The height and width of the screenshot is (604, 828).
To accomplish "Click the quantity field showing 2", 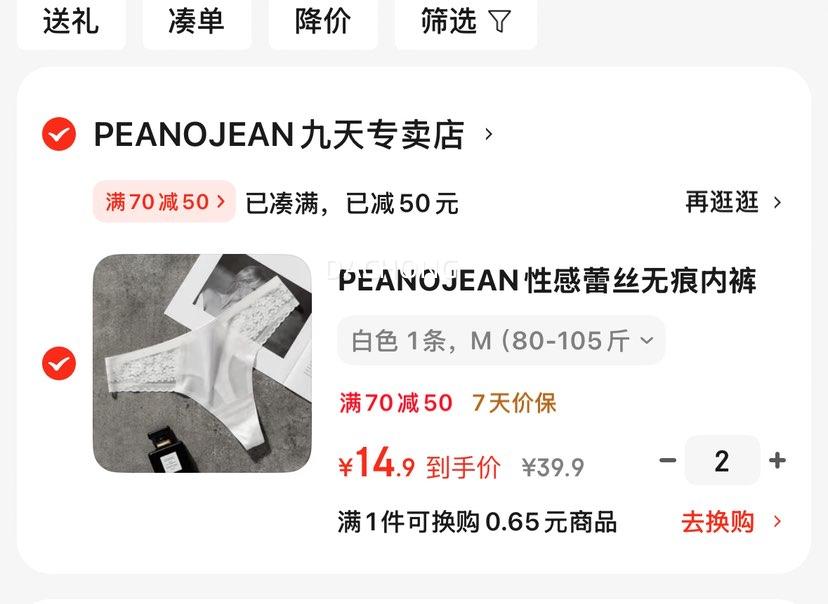I will pos(722,460).
